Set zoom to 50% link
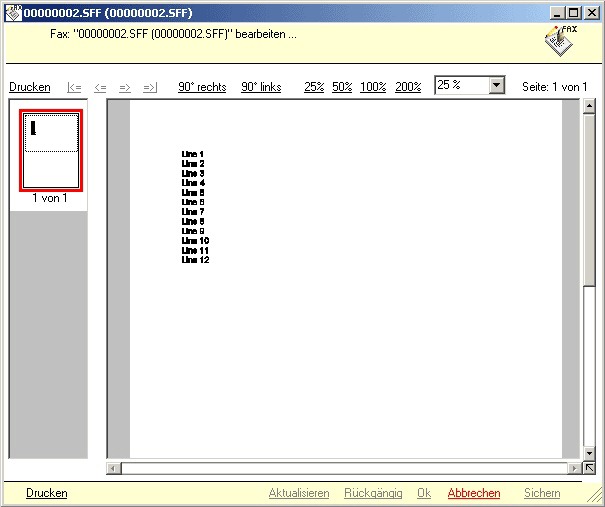Viewport: 605px width, 507px height. click(342, 87)
